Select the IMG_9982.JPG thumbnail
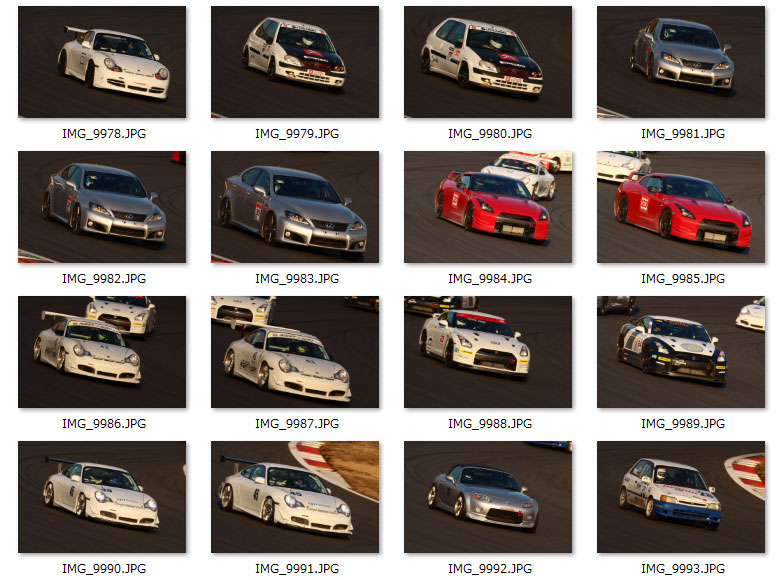Screen dimensions: 780x580 click(x=102, y=207)
